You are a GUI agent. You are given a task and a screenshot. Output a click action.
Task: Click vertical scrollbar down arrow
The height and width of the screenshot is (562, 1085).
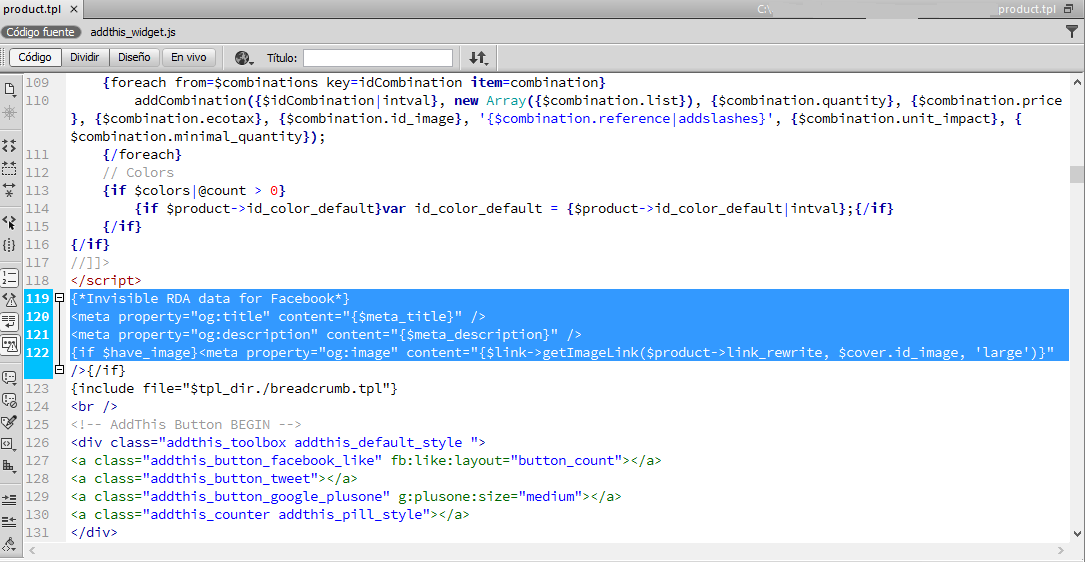pos(1077,533)
